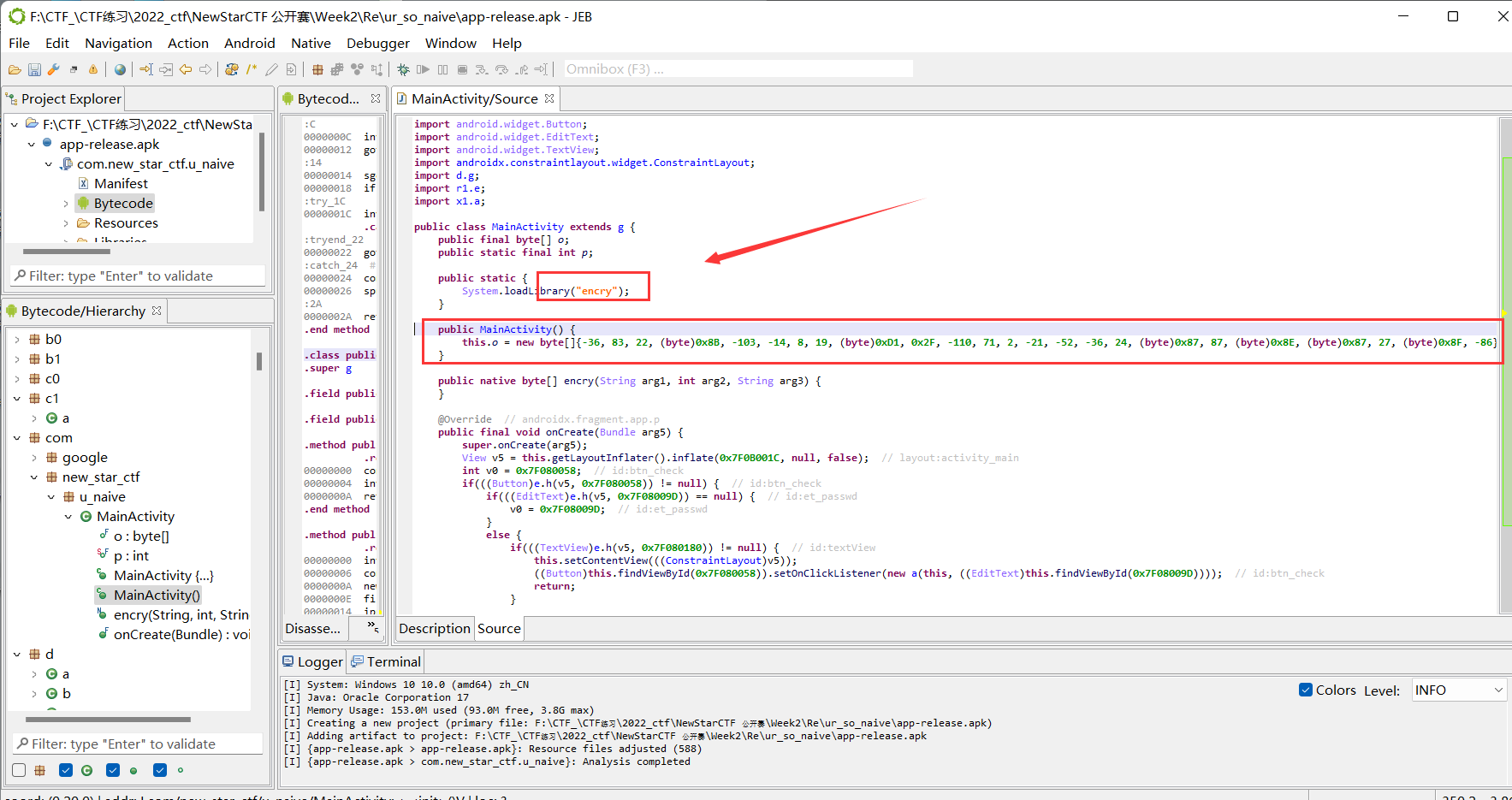Open the File menu

tap(19, 43)
